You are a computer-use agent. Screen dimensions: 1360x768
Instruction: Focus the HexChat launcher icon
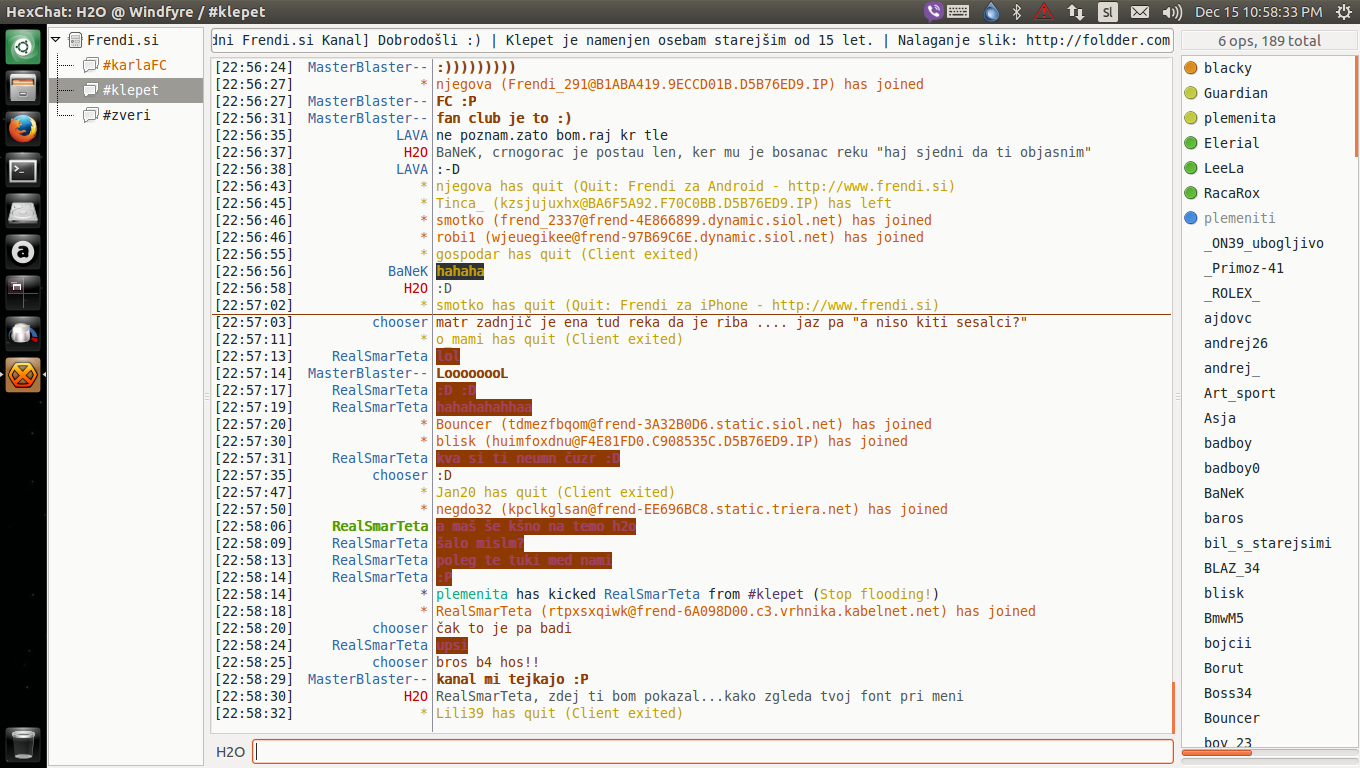coord(24,375)
